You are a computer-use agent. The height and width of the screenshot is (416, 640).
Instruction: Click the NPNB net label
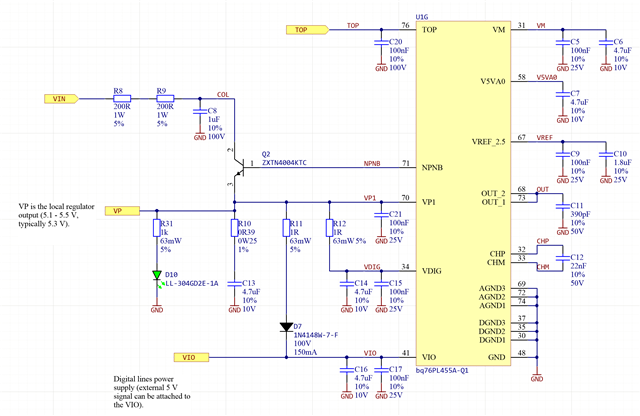click(x=372, y=163)
